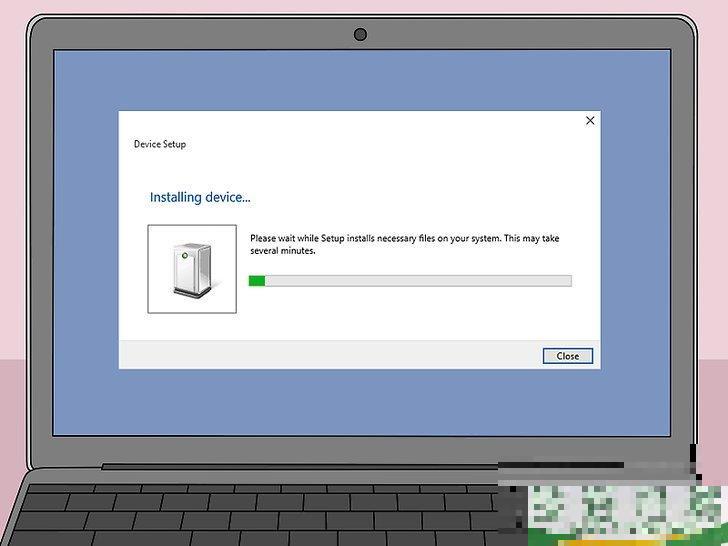Select the "Device Setup" title text

tap(160, 144)
